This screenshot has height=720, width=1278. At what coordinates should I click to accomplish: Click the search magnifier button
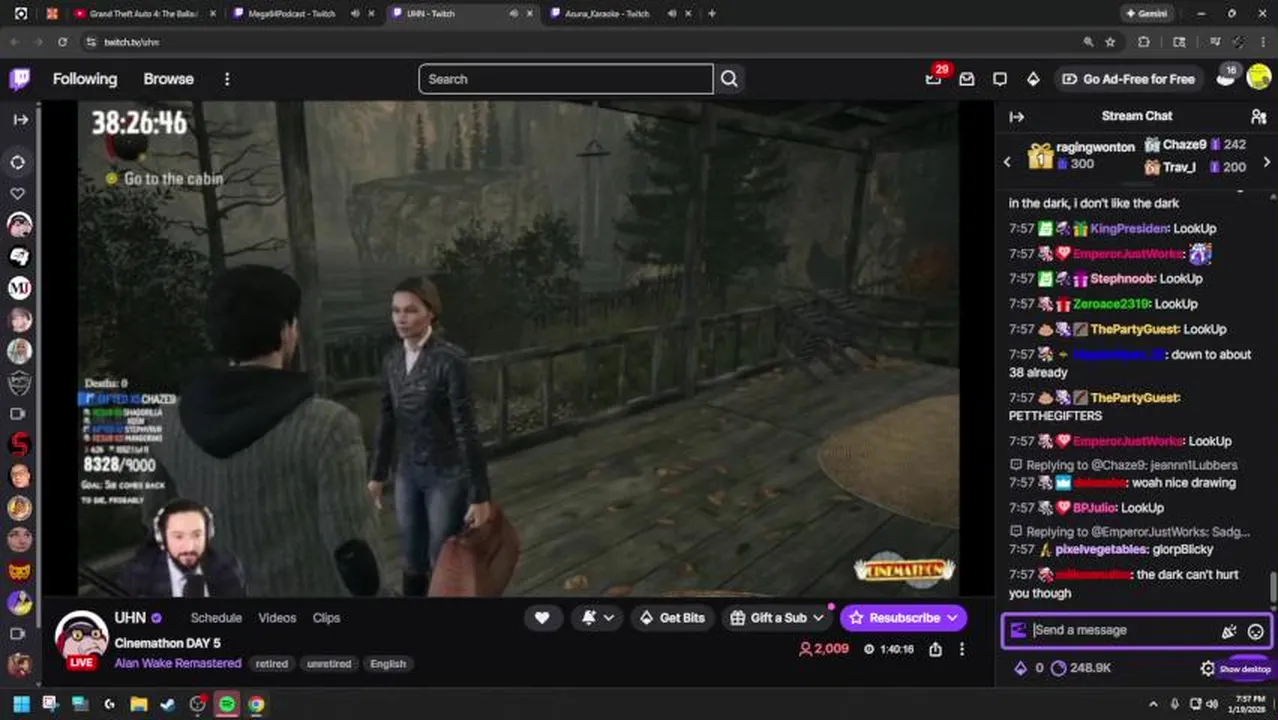(x=729, y=79)
